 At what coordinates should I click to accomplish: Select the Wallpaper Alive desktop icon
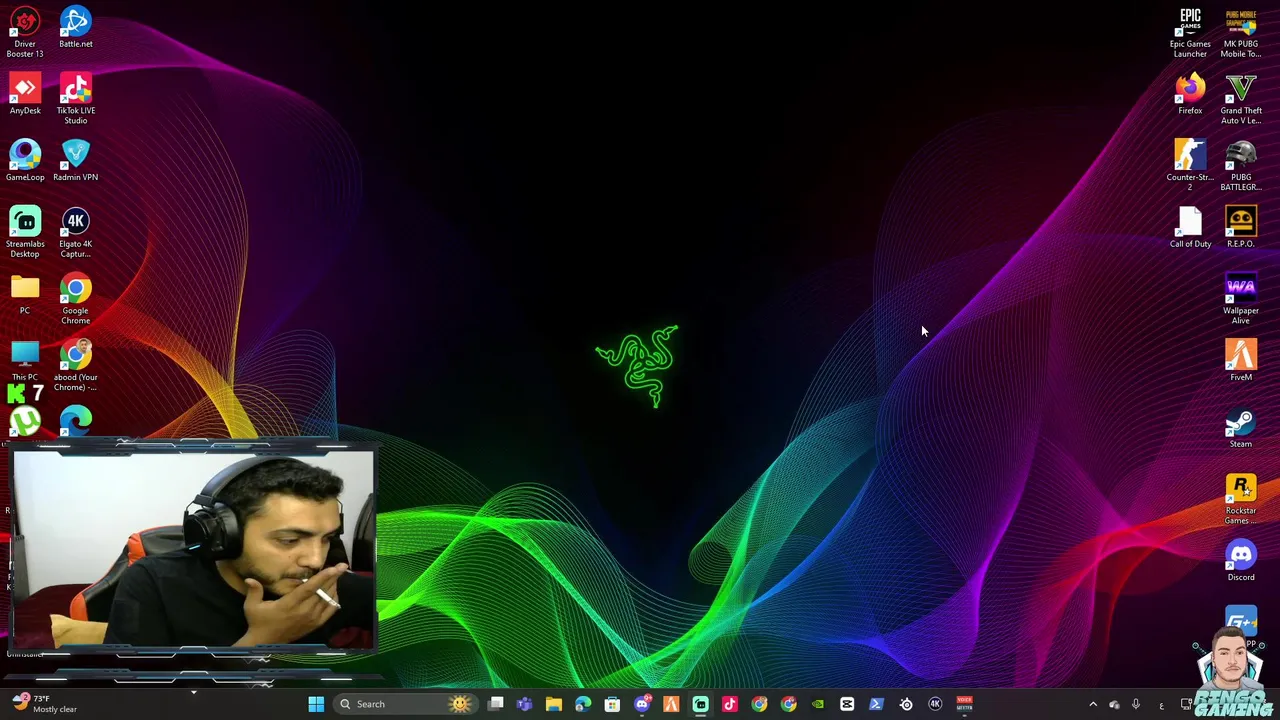[1241, 299]
